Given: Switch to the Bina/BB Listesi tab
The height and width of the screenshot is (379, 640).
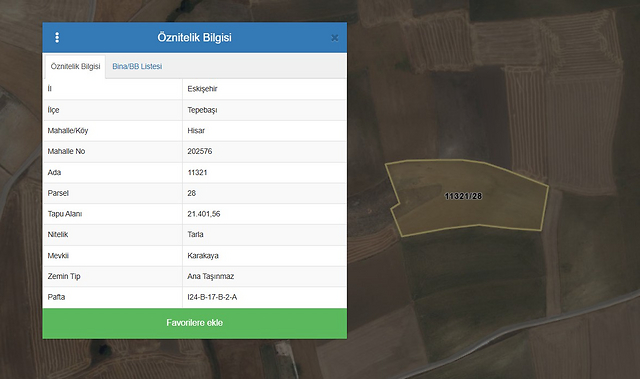Looking at the screenshot, I should (x=137, y=66).
